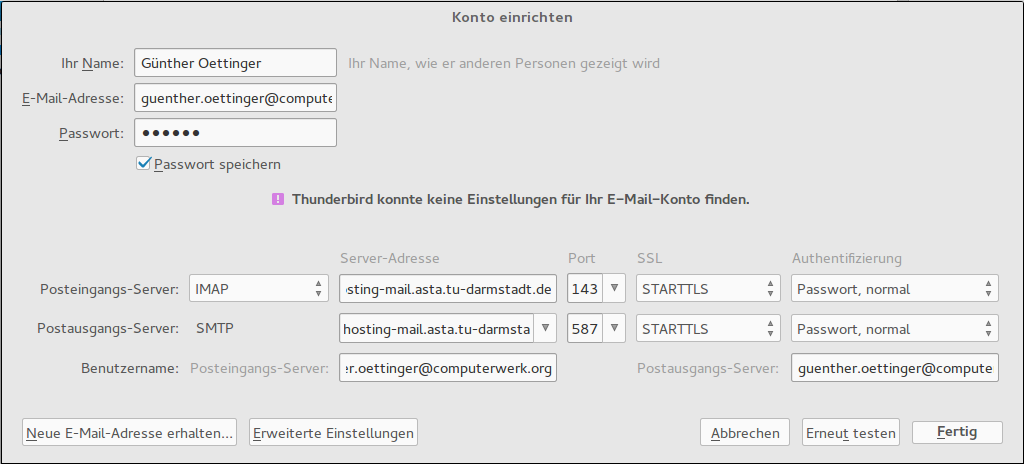
Task: Expand the SMTP server address dropdown arrow
Action: click(546, 329)
